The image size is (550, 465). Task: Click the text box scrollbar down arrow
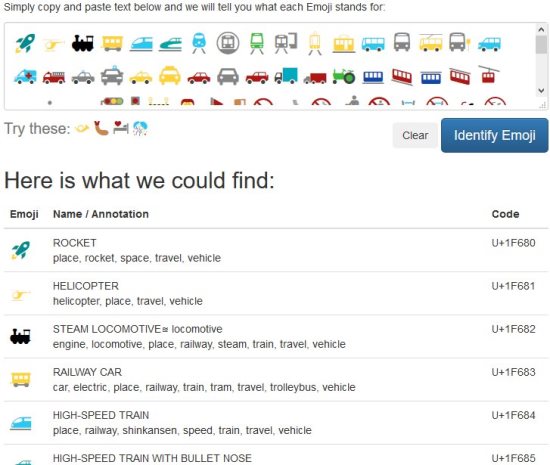point(541,90)
